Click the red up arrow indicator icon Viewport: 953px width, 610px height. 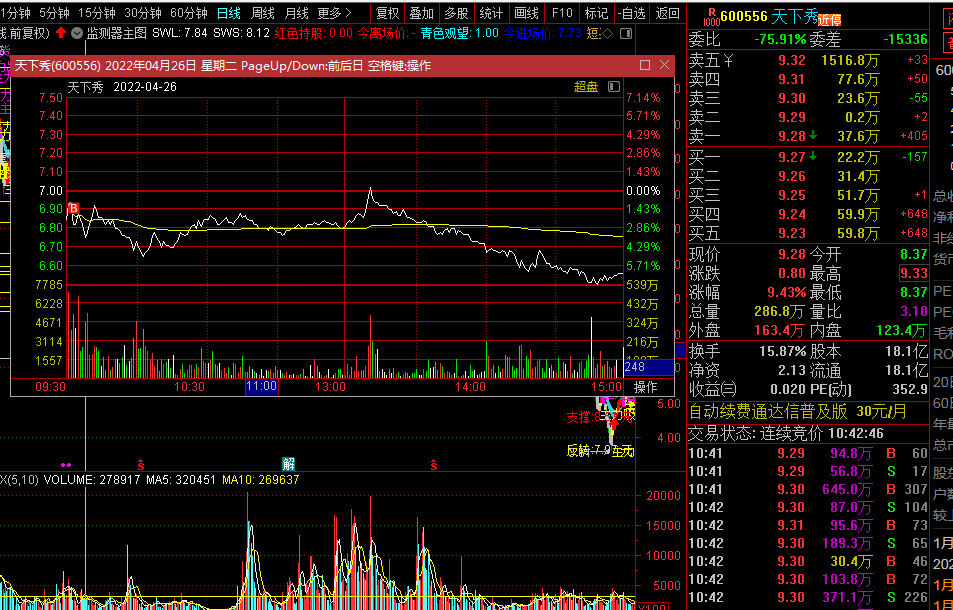coord(61,33)
